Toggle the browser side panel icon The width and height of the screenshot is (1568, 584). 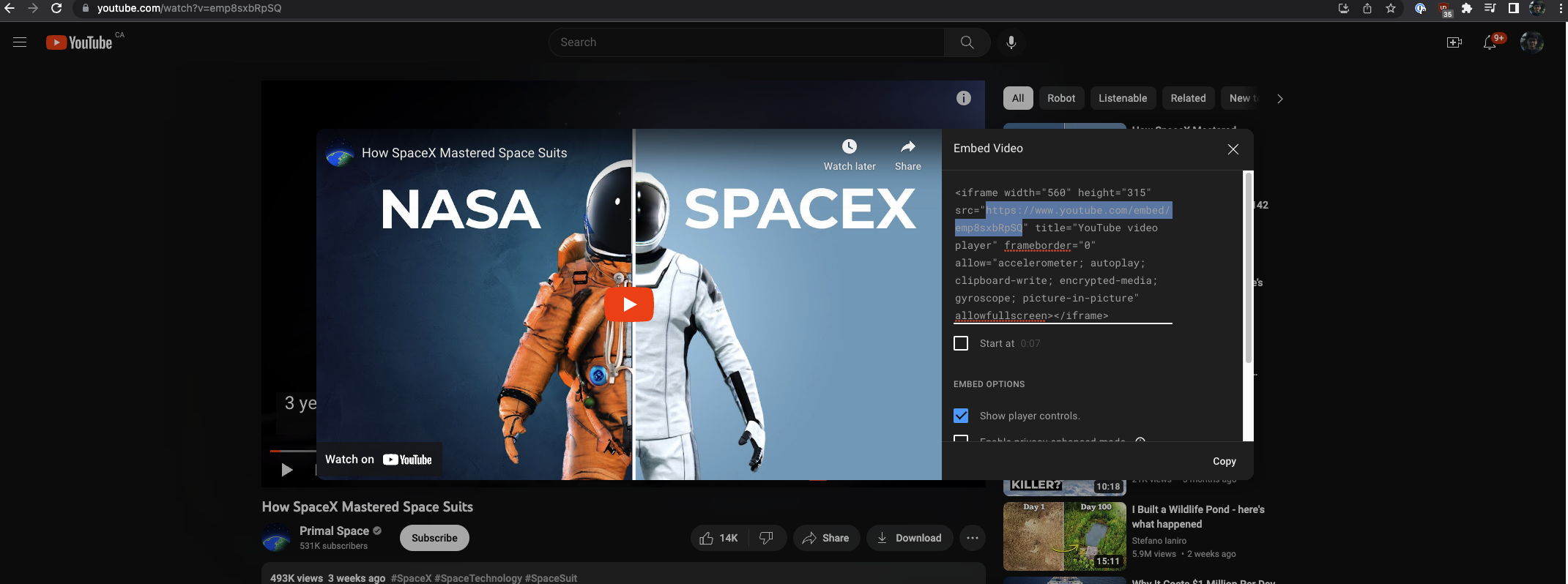click(1513, 8)
